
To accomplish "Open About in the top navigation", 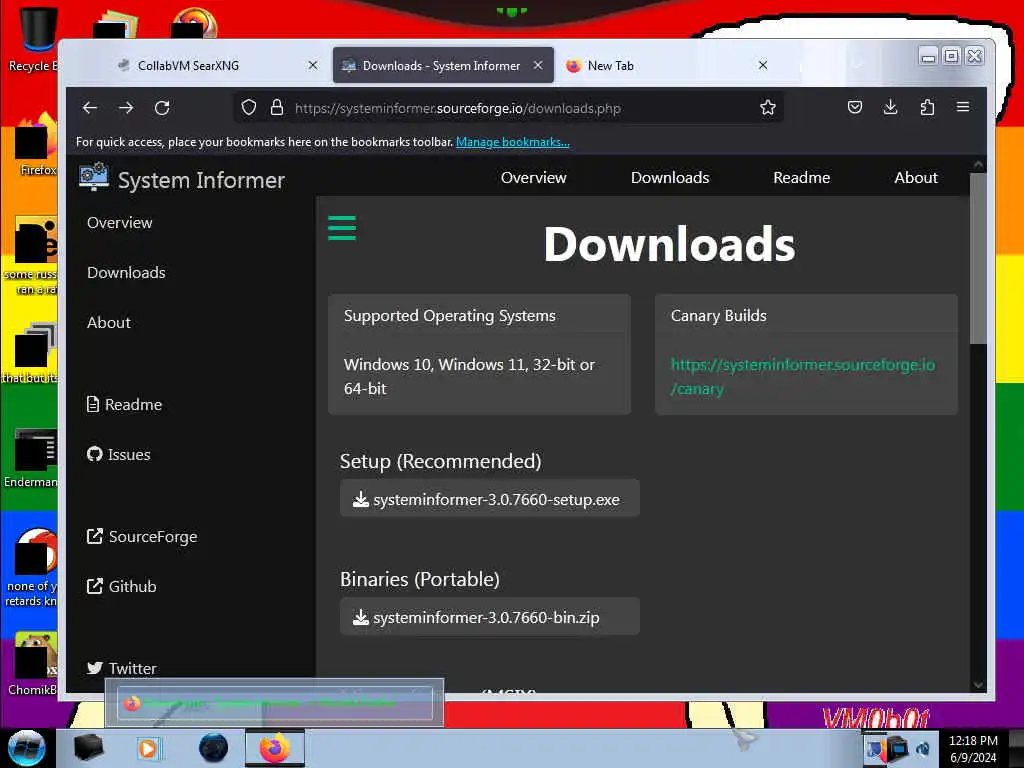I will [916, 178].
